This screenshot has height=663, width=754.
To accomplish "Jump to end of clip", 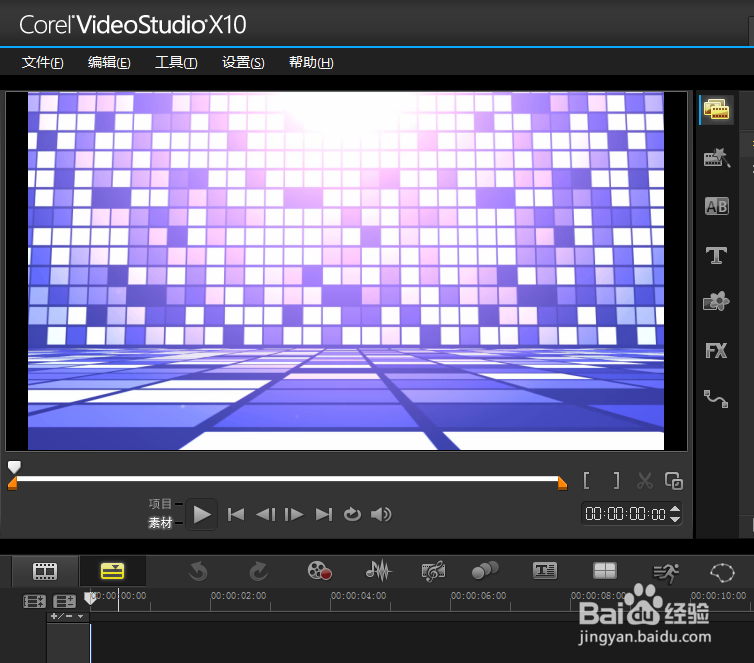I will [324, 514].
